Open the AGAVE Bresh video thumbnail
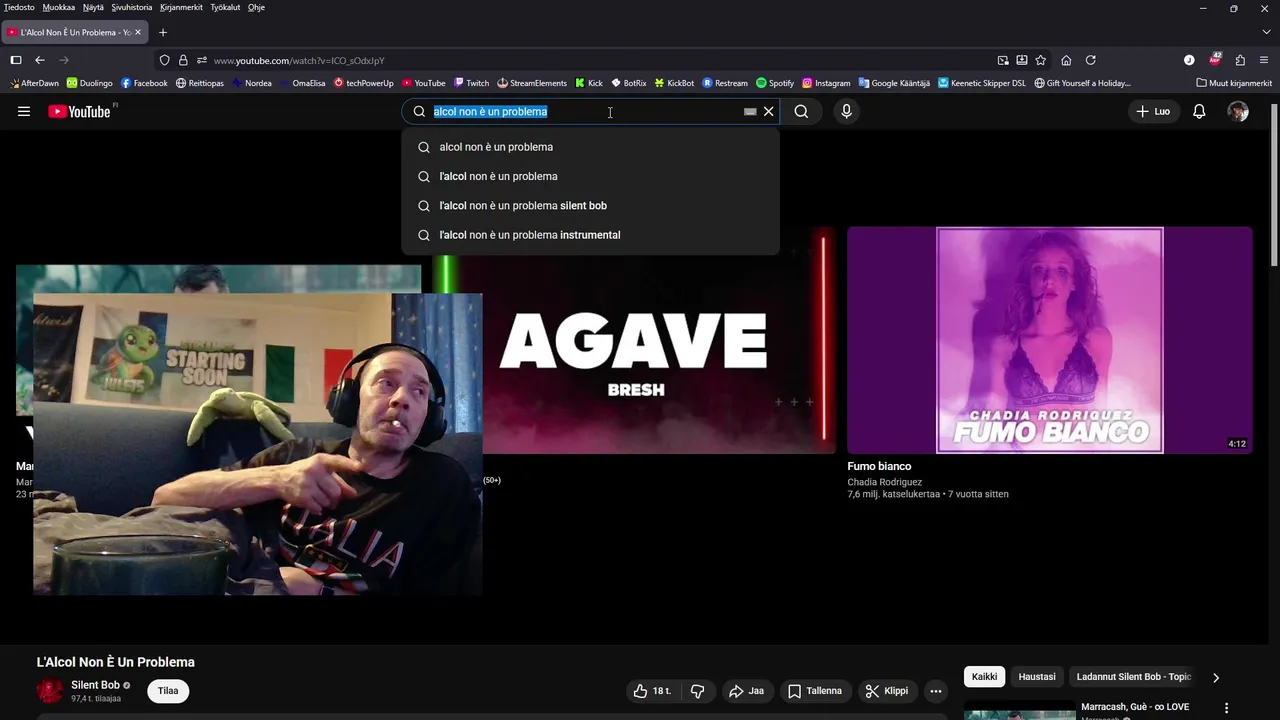 click(x=635, y=340)
